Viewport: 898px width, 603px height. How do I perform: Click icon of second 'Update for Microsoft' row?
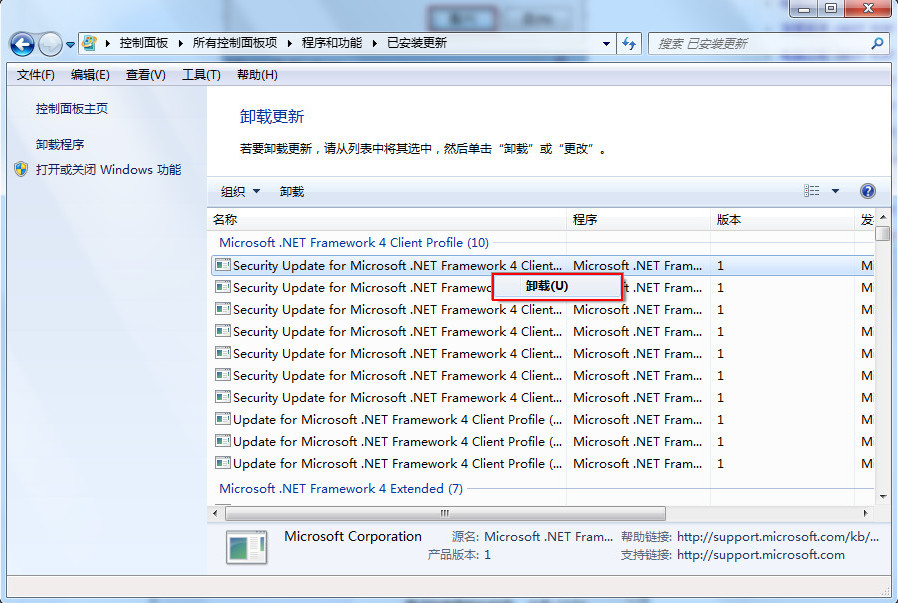pos(223,441)
